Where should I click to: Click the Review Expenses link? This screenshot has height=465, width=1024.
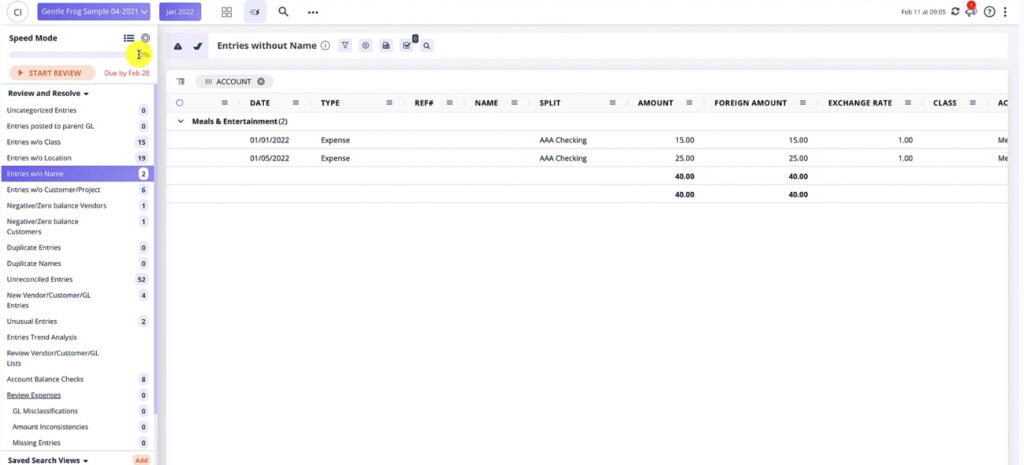coord(33,395)
